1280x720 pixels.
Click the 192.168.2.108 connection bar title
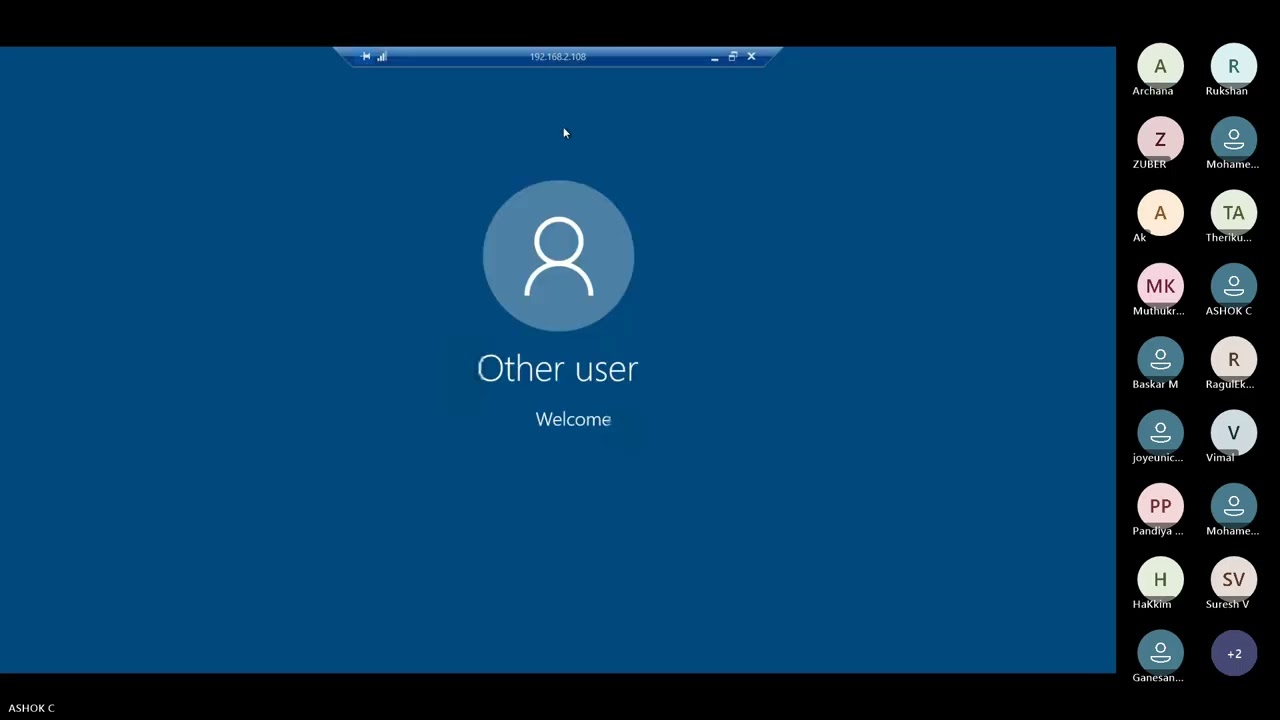558,57
